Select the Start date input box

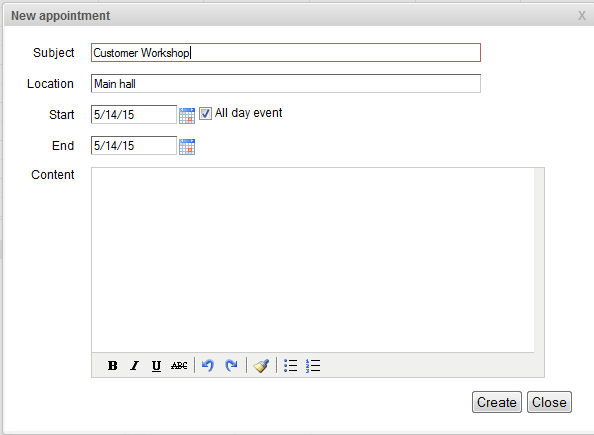(x=134, y=114)
